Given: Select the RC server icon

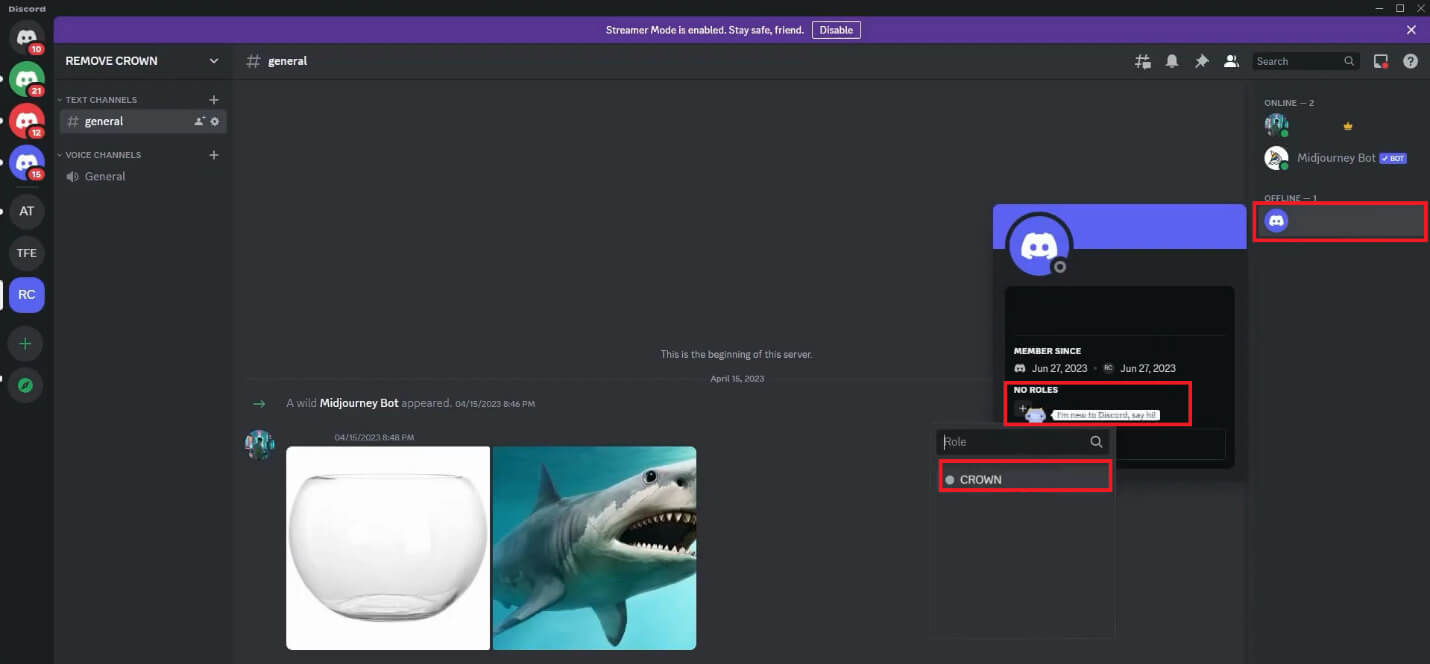Looking at the screenshot, I should (27, 295).
